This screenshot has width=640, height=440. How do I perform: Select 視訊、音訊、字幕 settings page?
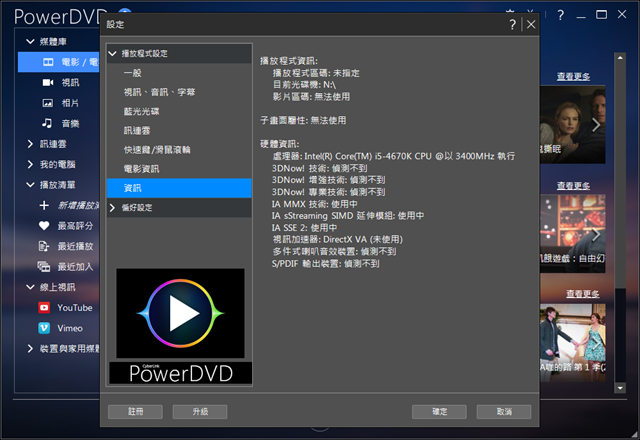click(x=179, y=92)
